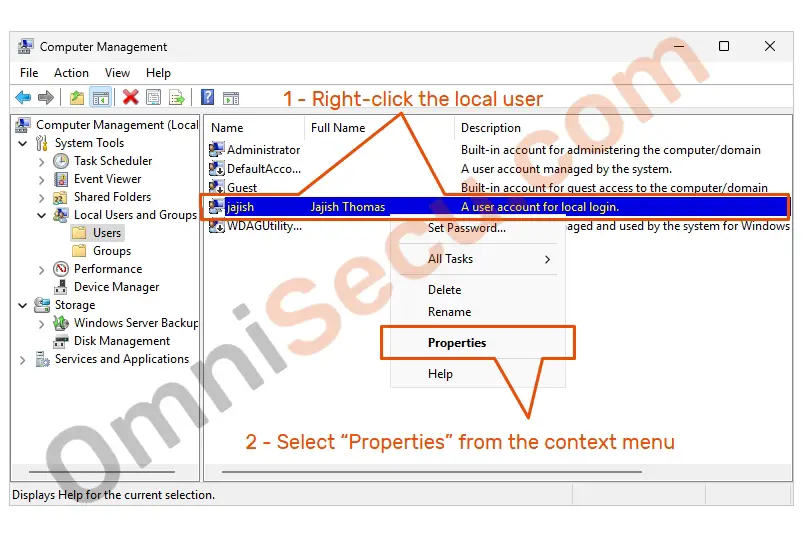The height and width of the screenshot is (535, 803).
Task: Open the Help menu in menu bar
Action: [158, 73]
